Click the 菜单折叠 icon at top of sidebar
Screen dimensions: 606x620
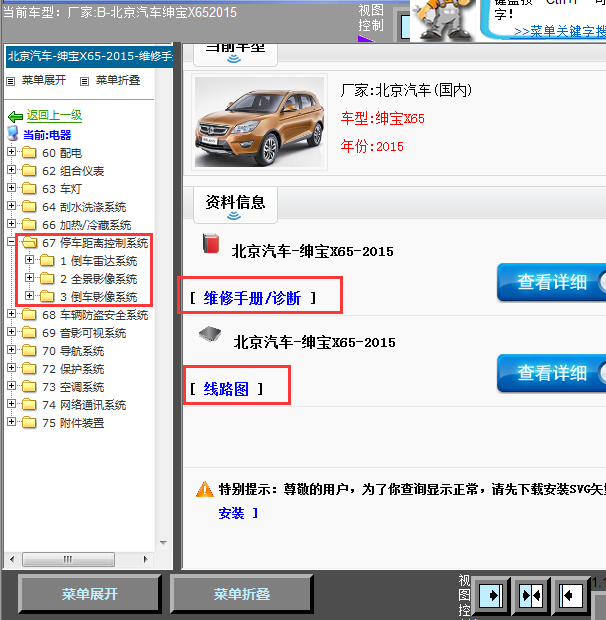tap(84, 81)
